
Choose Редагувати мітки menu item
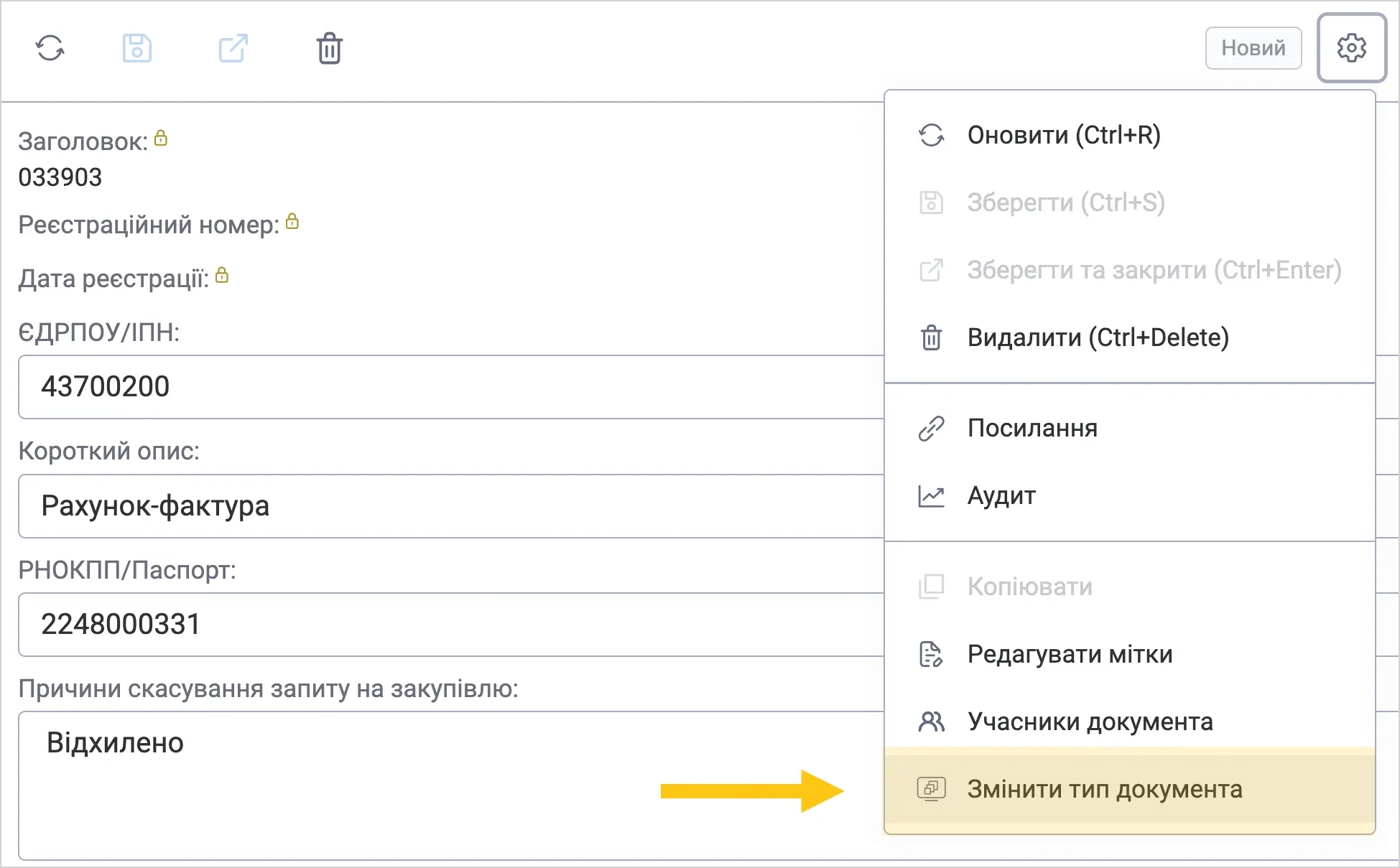tap(1130, 654)
